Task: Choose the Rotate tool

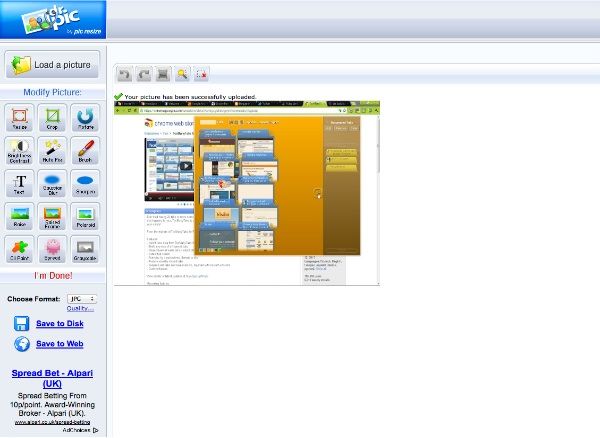Action: pyautogui.click(x=84, y=119)
